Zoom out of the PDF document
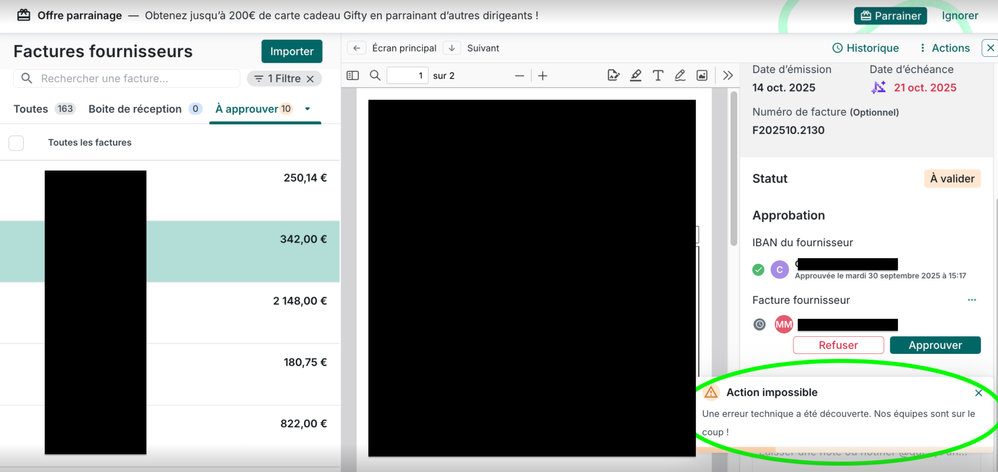 (519, 76)
